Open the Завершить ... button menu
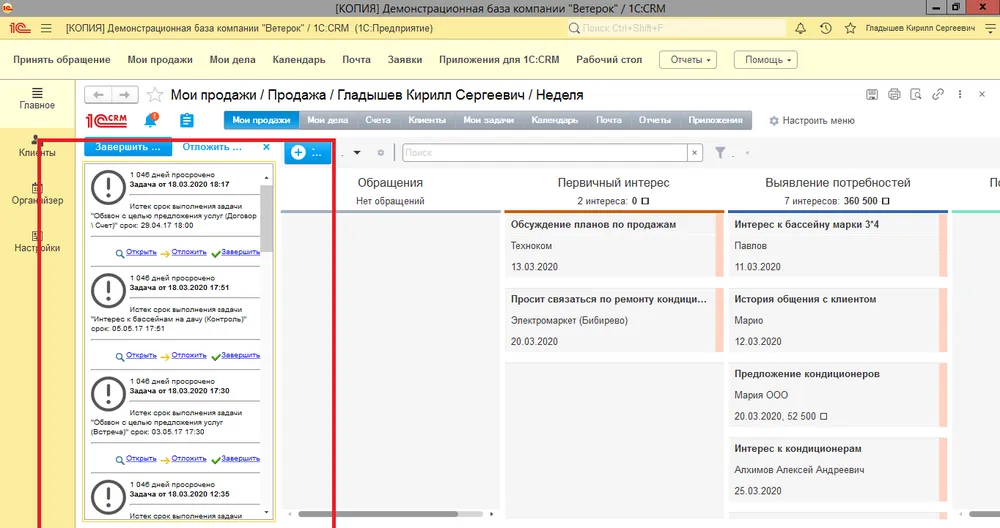This screenshot has height=528, width=1000. click(128, 147)
